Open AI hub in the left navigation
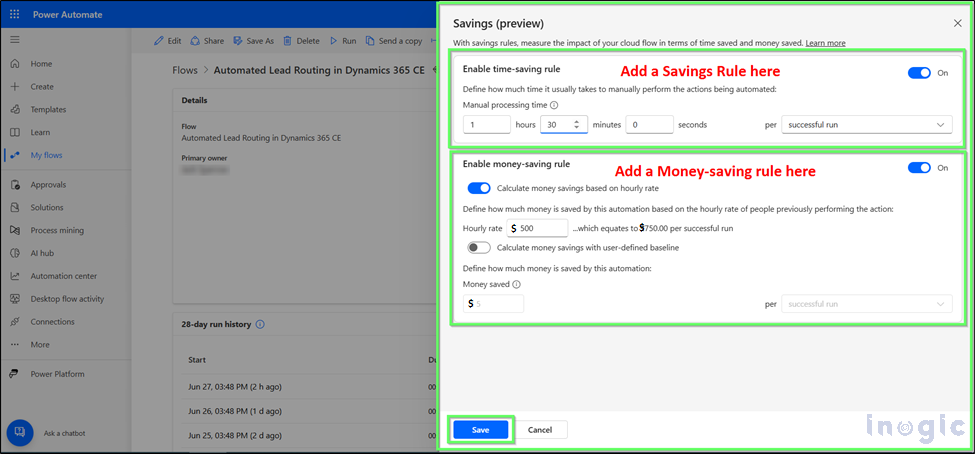975x454 pixels. 41,253
